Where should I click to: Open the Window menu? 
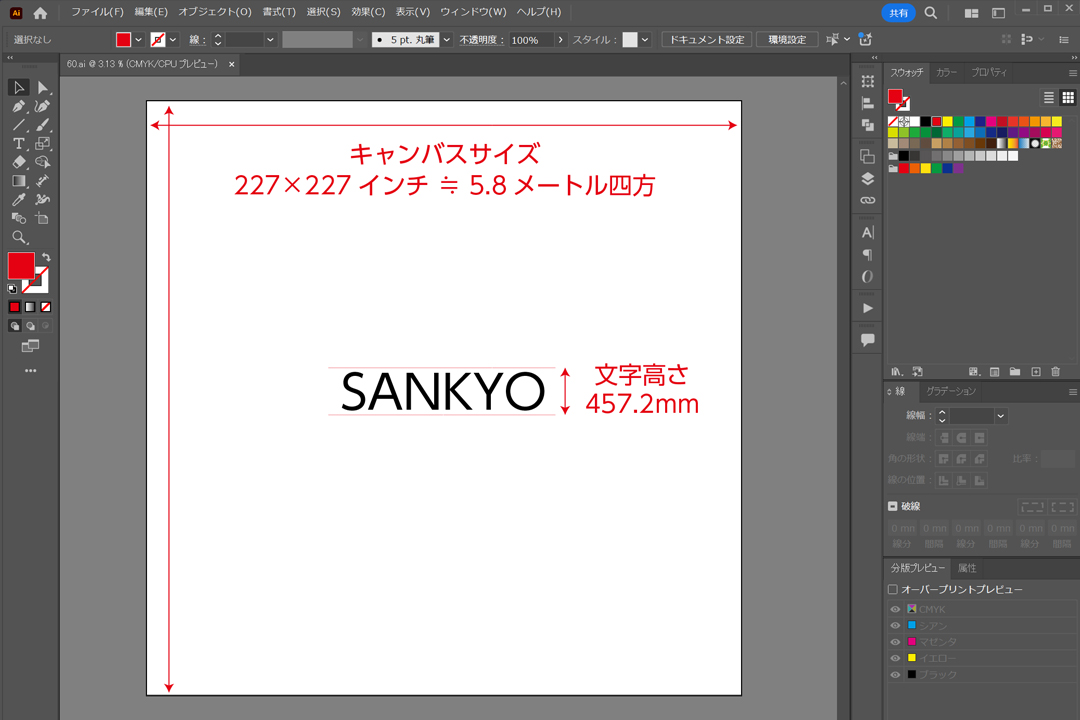(x=473, y=12)
